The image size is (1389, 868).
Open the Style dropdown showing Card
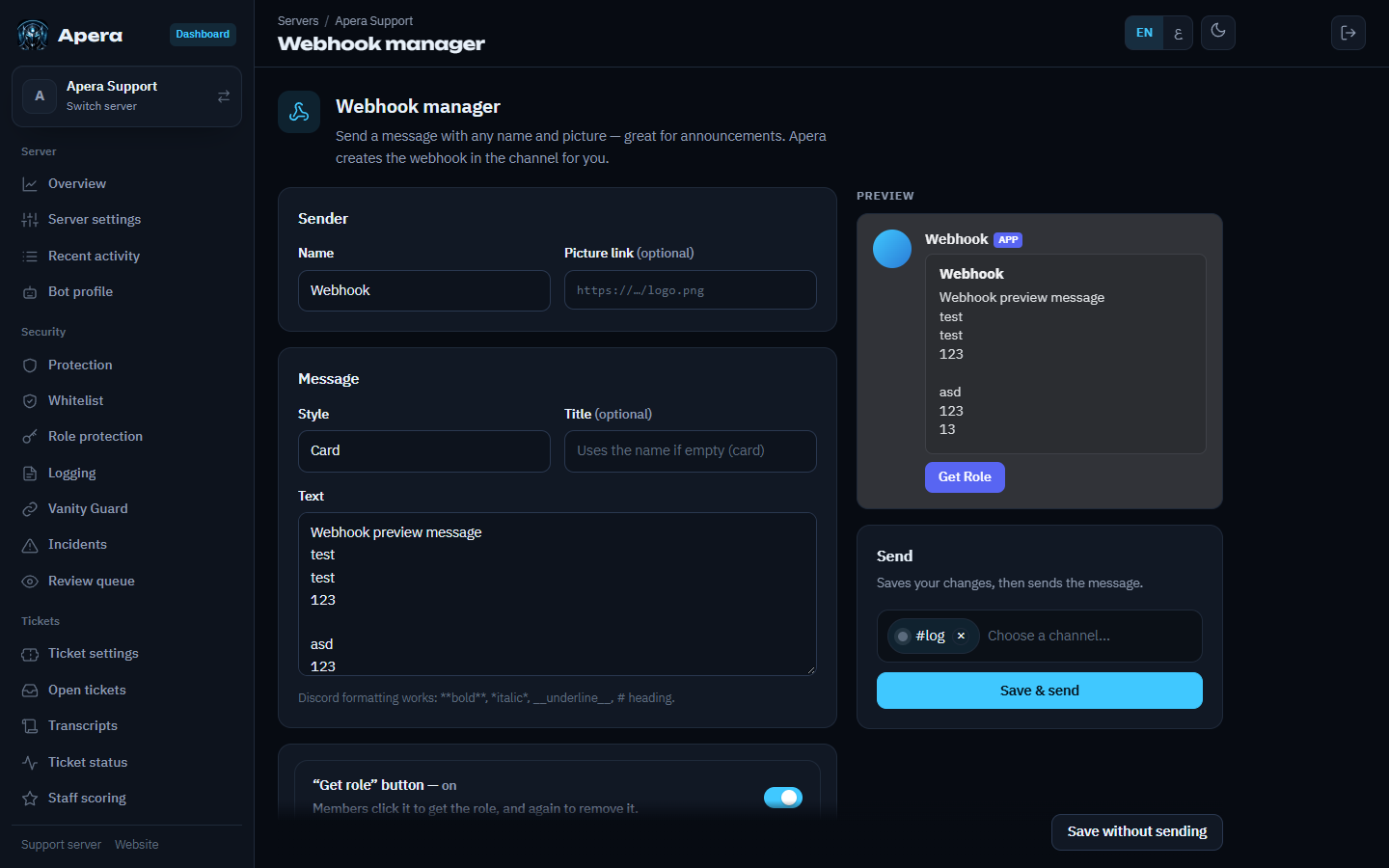(x=424, y=451)
